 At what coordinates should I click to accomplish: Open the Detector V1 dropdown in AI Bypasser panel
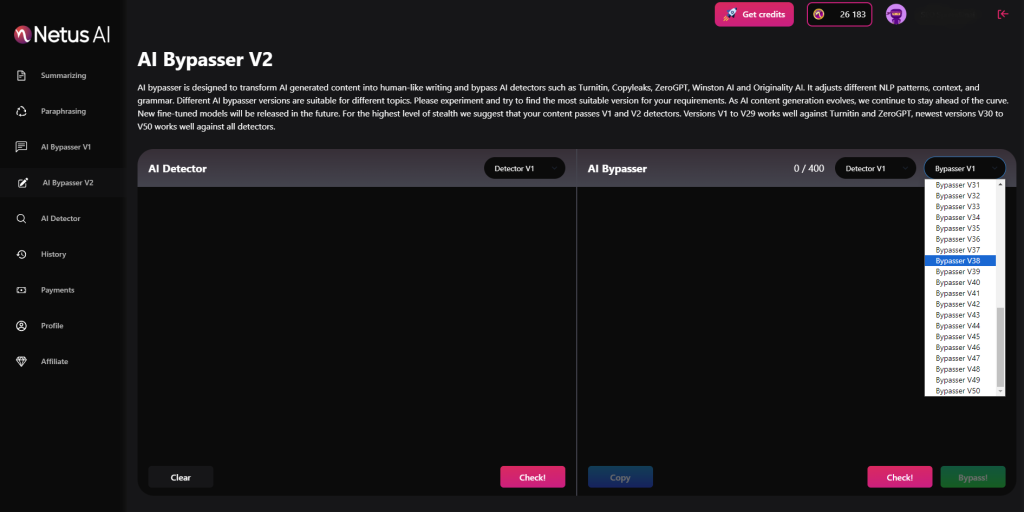click(875, 169)
